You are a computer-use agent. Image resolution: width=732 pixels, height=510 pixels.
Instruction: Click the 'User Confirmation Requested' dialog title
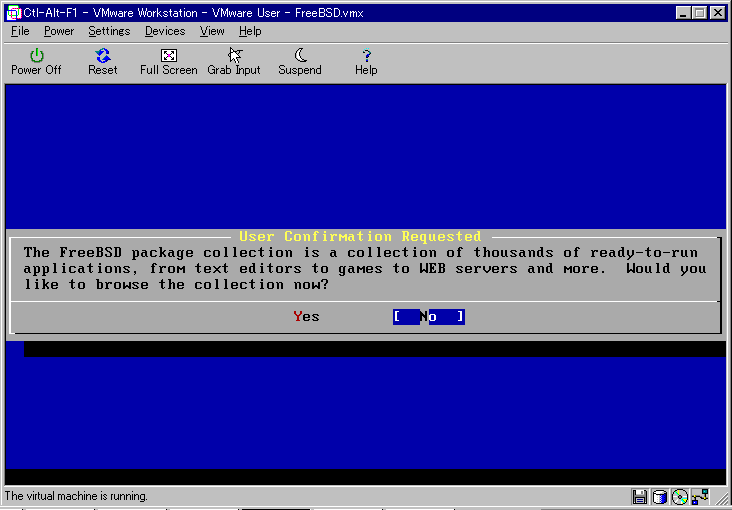360,236
